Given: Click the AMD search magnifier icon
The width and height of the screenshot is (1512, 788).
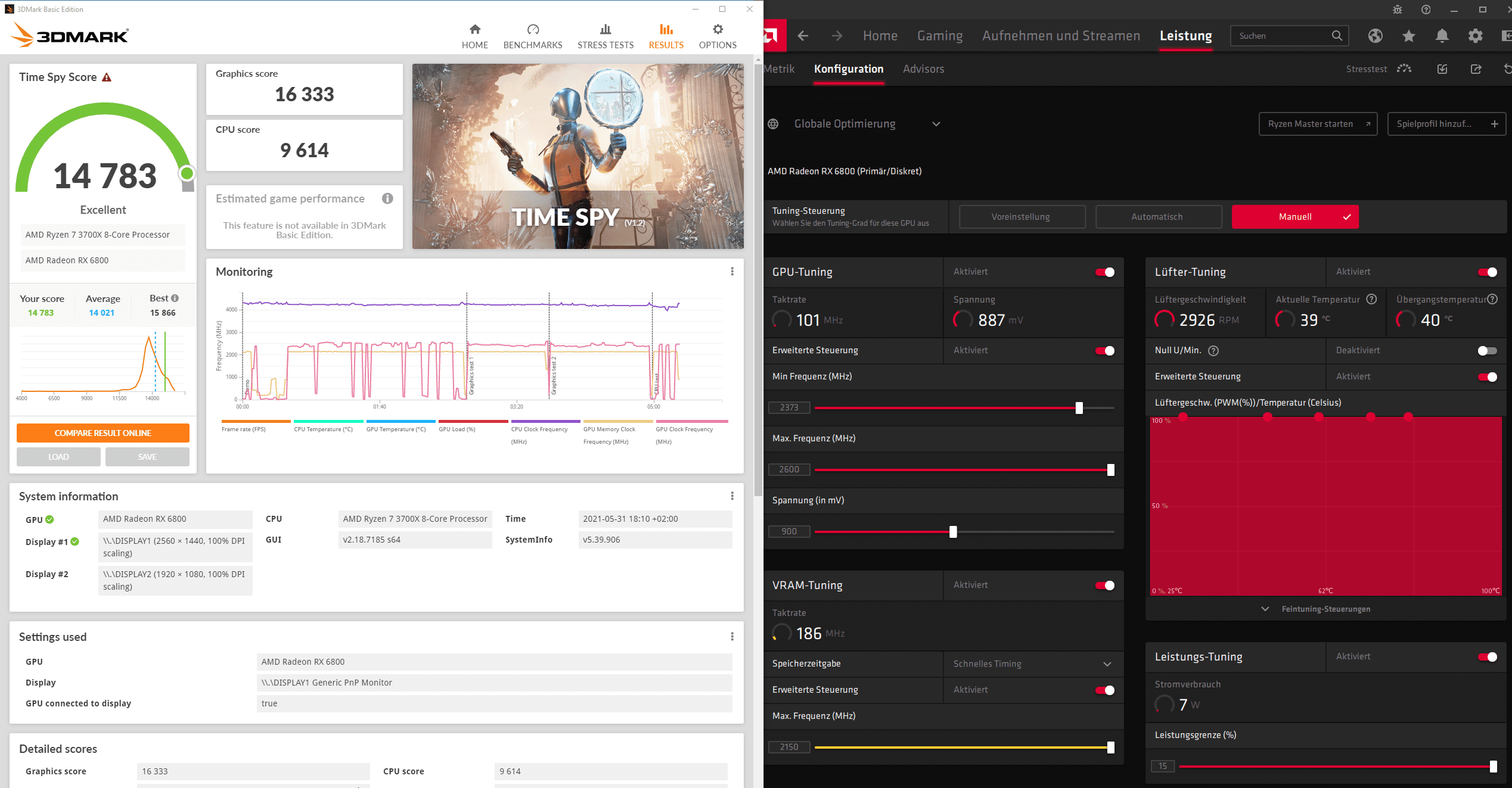Looking at the screenshot, I should [1337, 36].
